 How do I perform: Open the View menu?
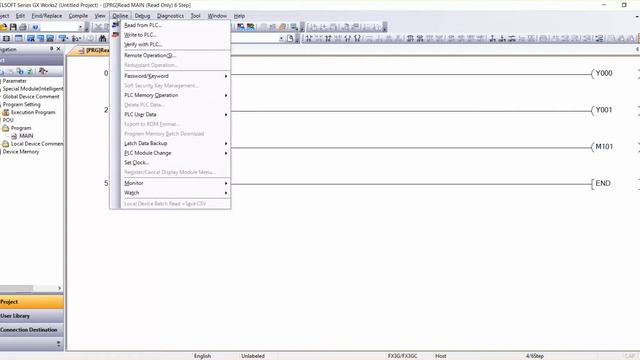(100, 16)
